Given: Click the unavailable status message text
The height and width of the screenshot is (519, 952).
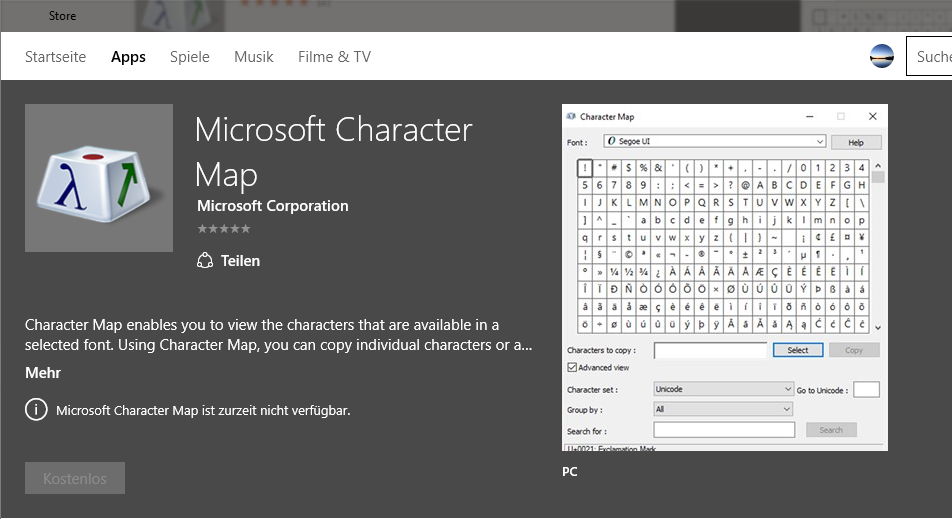Looking at the screenshot, I should pyautogui.click(x=203, y=410).
